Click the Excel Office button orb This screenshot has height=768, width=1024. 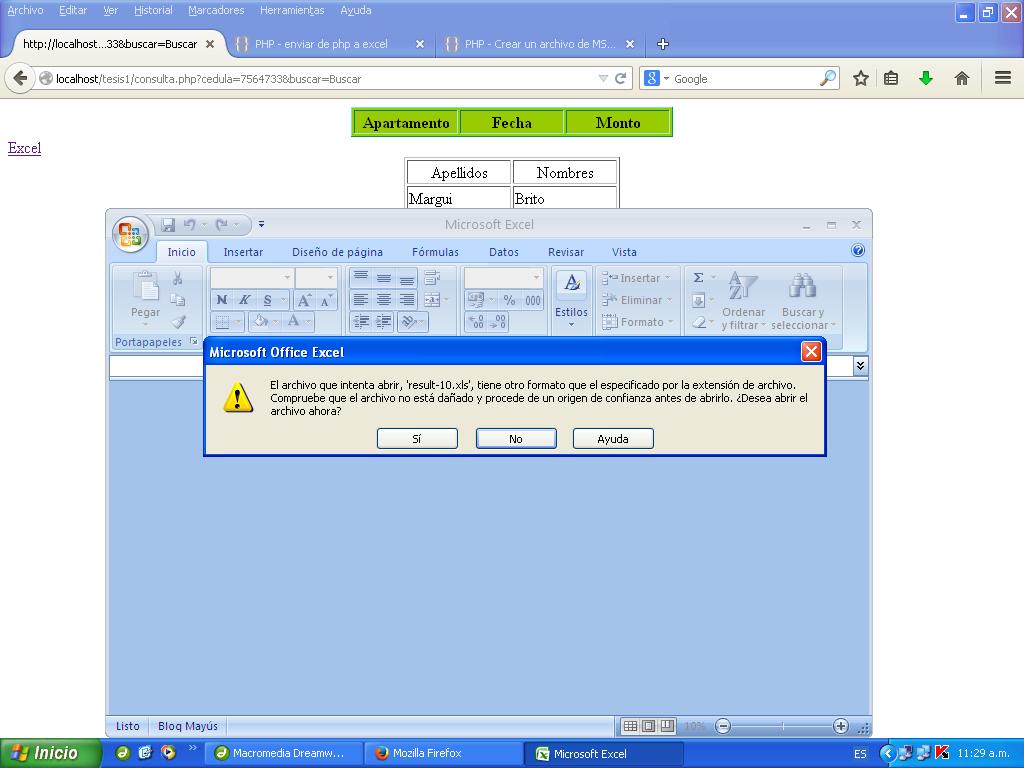pos(130,234)
